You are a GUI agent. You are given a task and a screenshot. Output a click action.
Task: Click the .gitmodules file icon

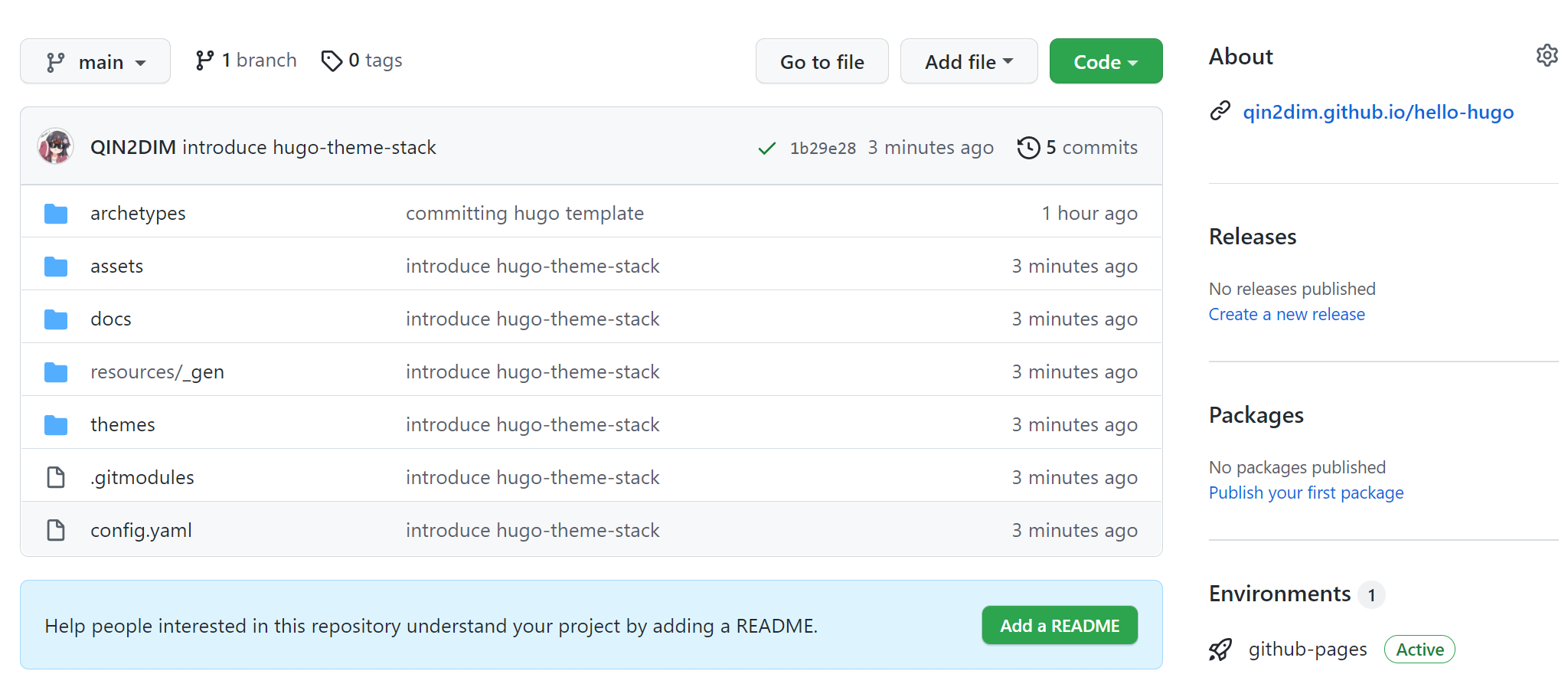(x=56, y=477)
